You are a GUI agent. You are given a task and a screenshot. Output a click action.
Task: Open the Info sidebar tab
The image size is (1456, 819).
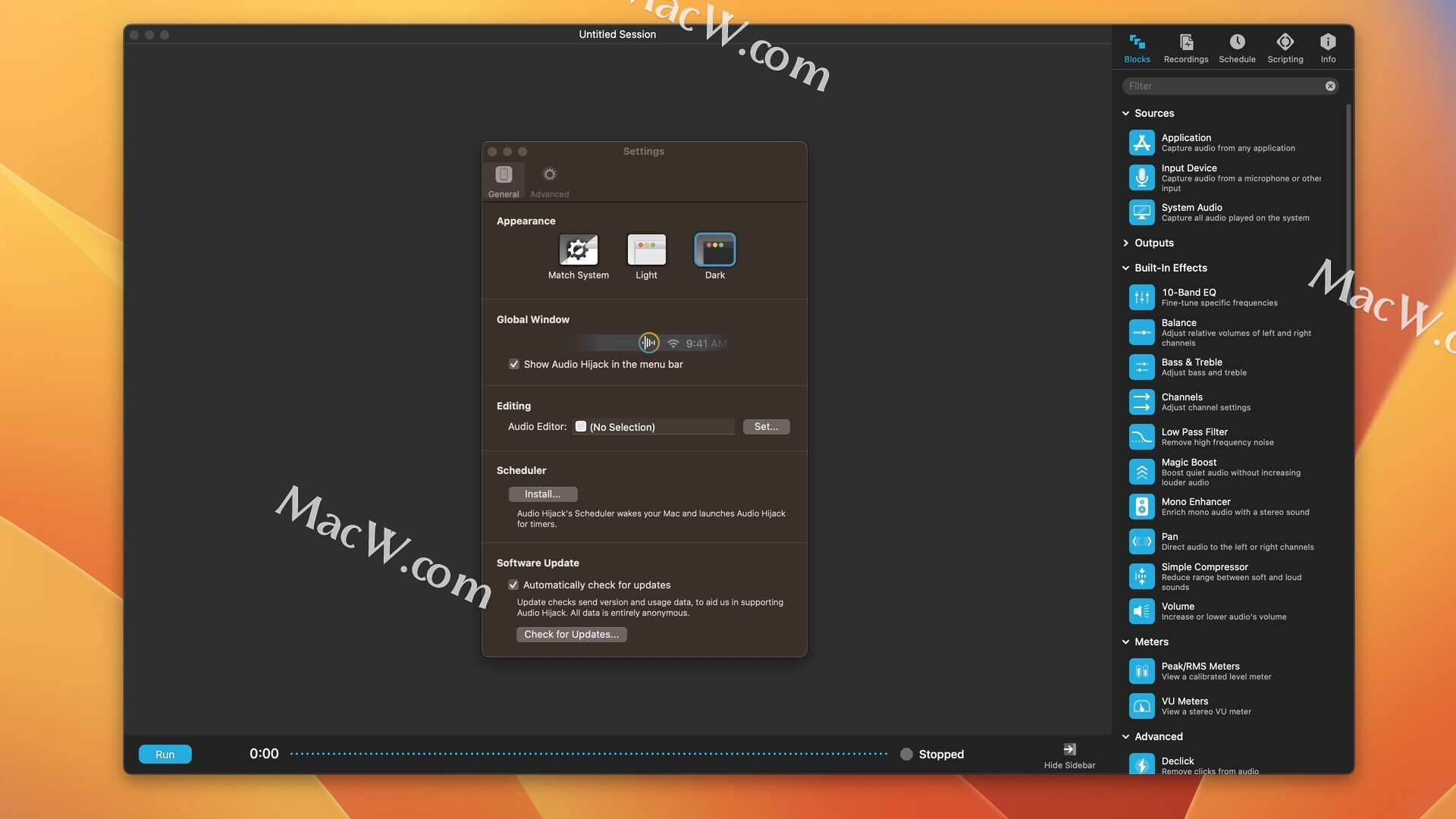1328,49
